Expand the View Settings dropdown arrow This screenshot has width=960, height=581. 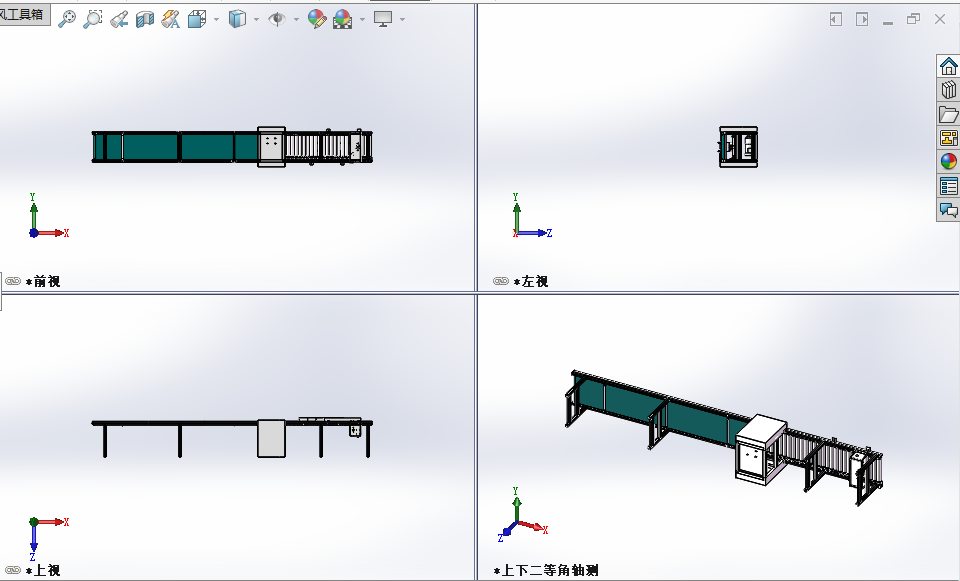[x=402, y=20]
